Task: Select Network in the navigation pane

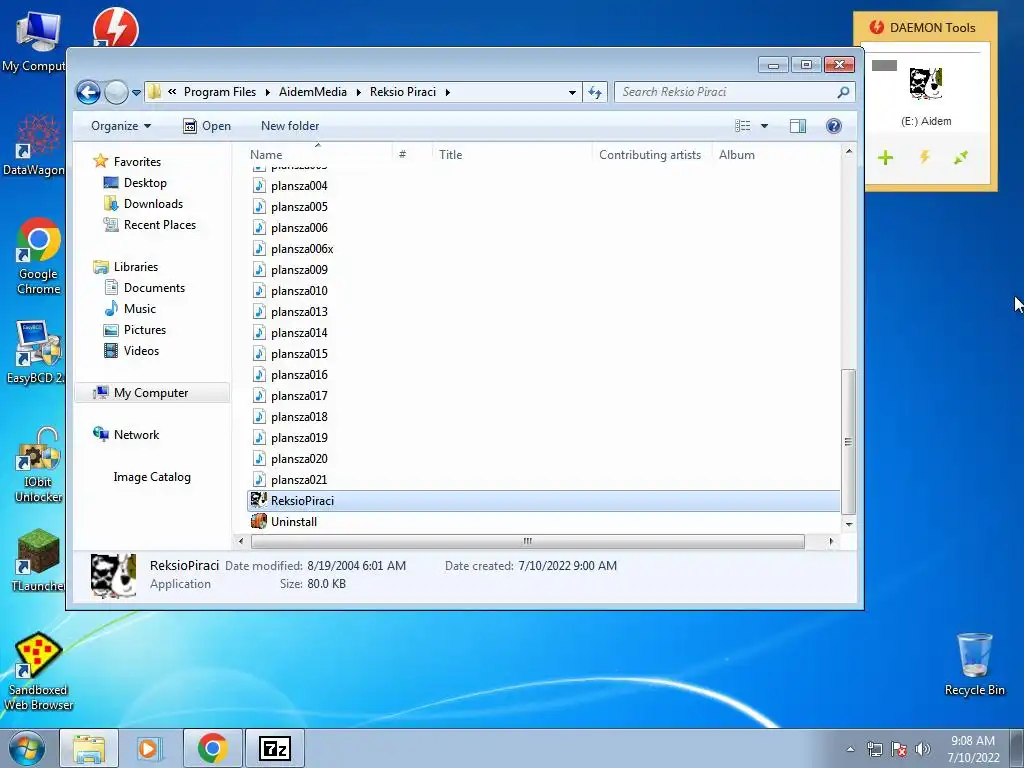Action: coord(136,435)
